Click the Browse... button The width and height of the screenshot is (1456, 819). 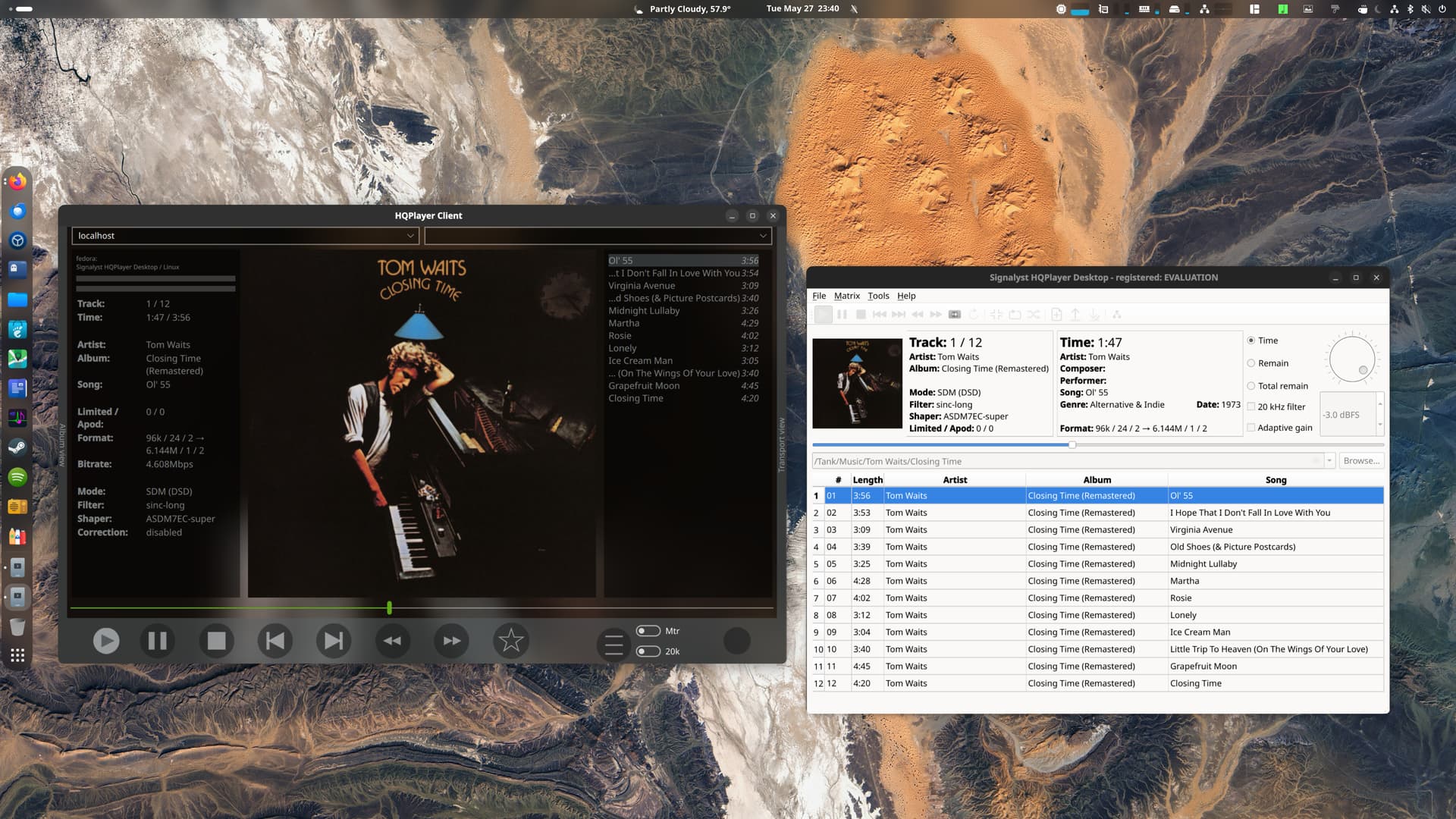point(1361,461)
